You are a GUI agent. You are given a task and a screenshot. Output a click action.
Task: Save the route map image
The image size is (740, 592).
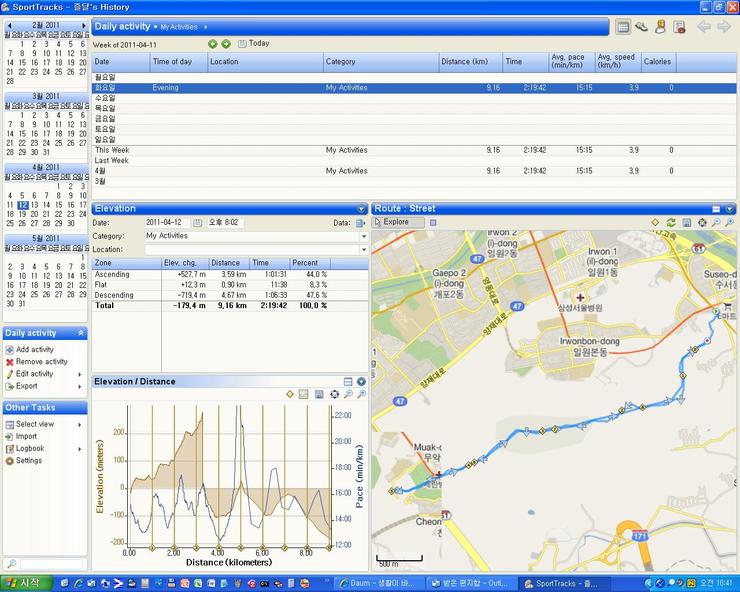coord(687,222)
